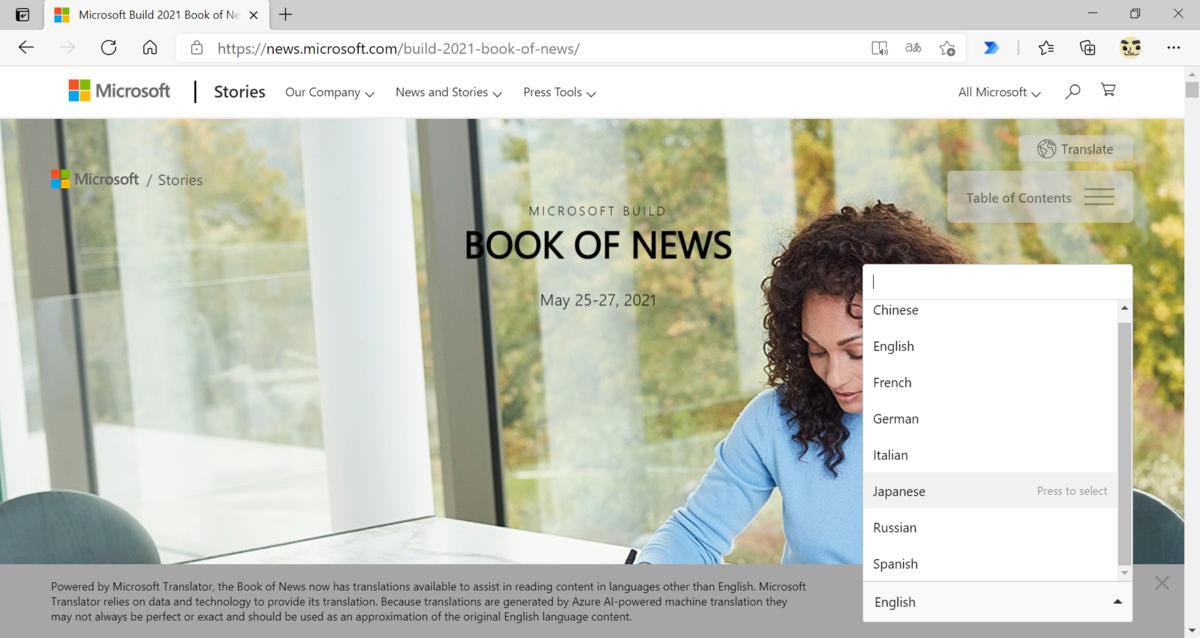The height and width of the screenshot is (638, 1200).
Task: Click the Translate globe button
Action: click(1076, 149)
